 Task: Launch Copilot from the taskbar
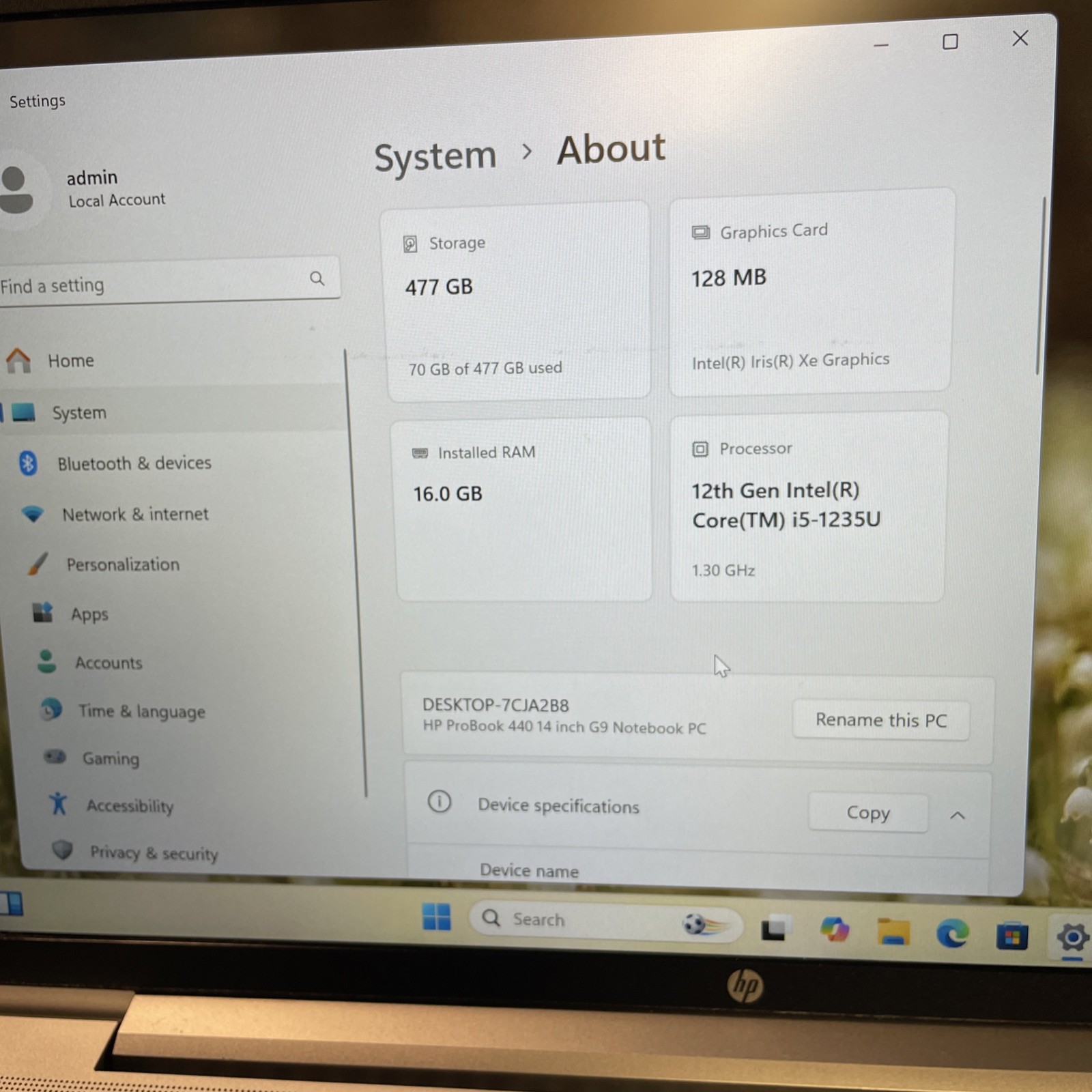834,930
